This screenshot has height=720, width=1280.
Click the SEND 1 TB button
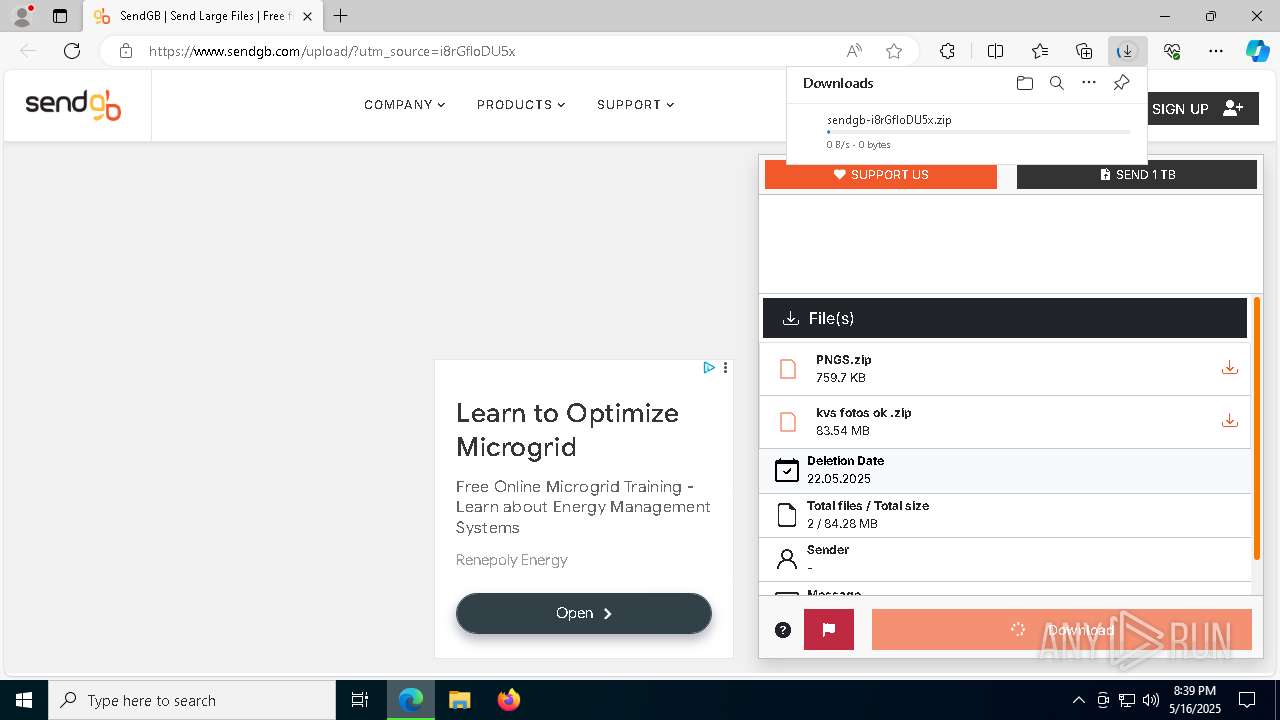tap(1137, 175)
